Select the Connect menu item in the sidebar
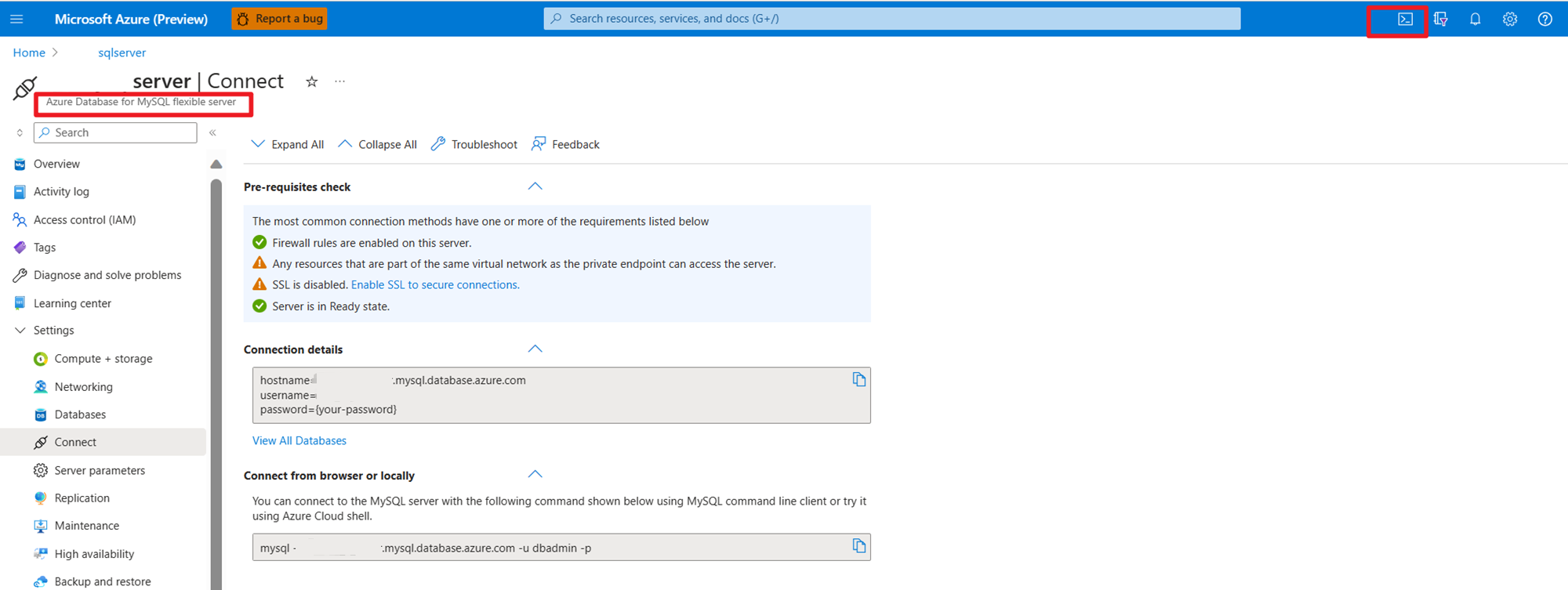Screen dimensions: 1568x590 (103, 442)
